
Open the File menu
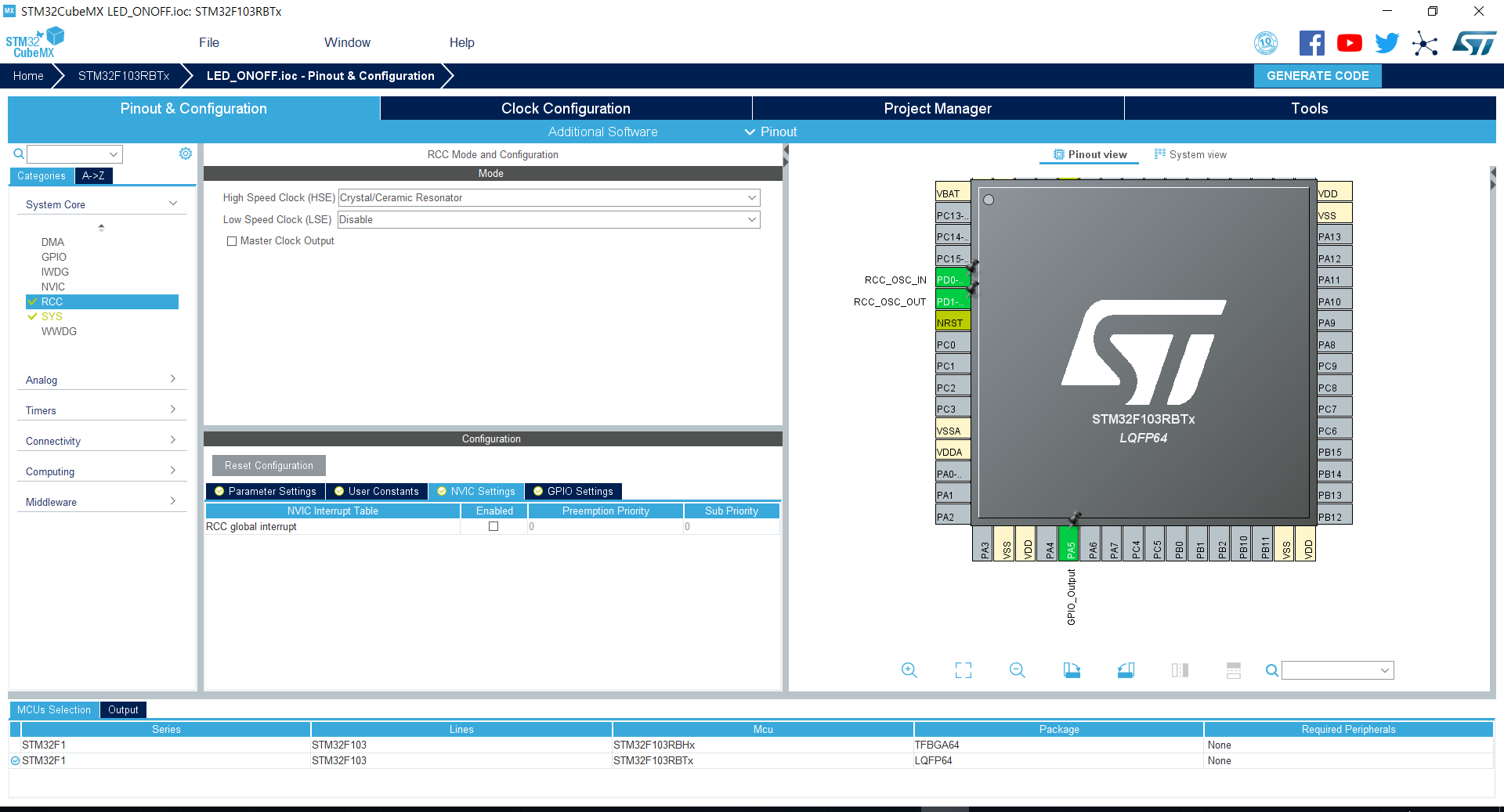coord(209,42)
